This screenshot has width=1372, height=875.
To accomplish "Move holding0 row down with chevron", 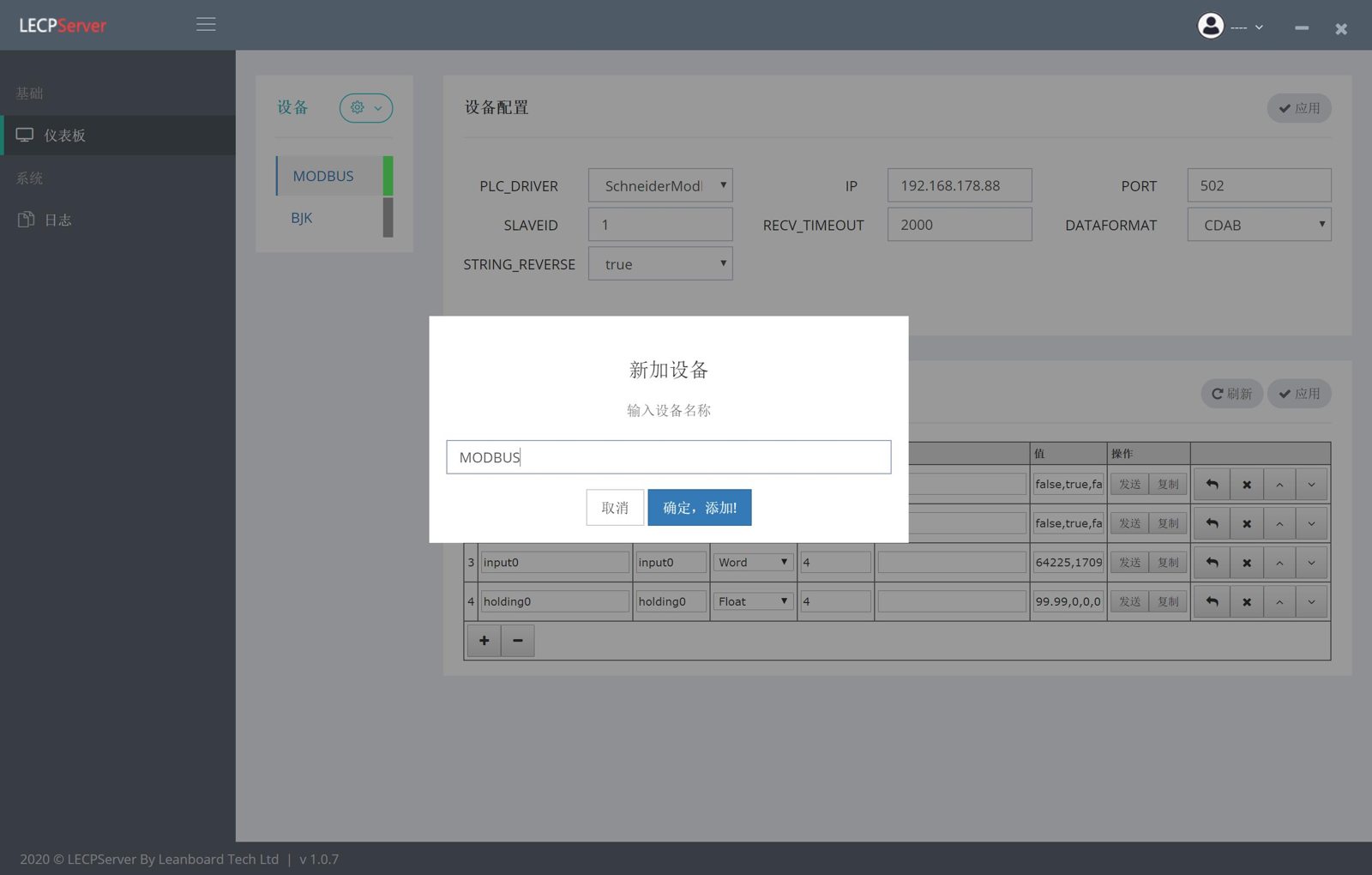I will [1312, 602].
